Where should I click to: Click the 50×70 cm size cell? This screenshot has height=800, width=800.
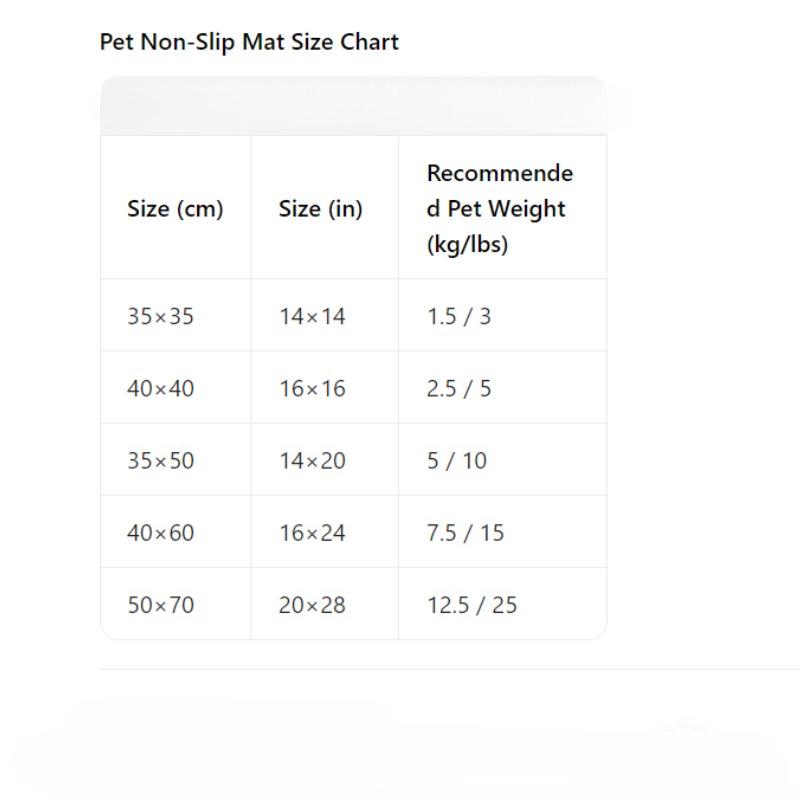(175, 604)
